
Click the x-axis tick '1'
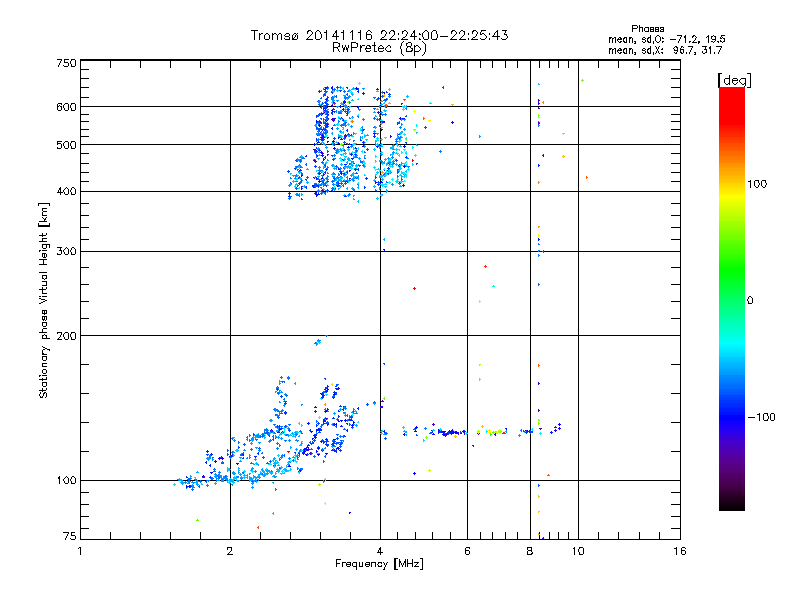(x=80, y=551)
